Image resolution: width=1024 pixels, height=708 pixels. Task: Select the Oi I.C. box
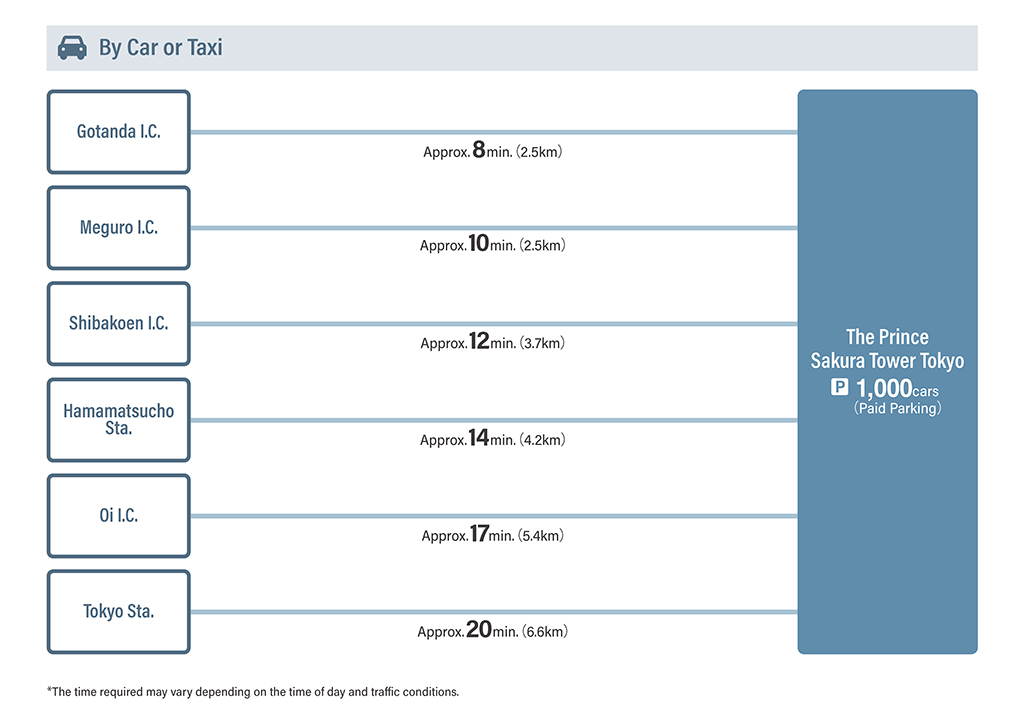point(119,516)
